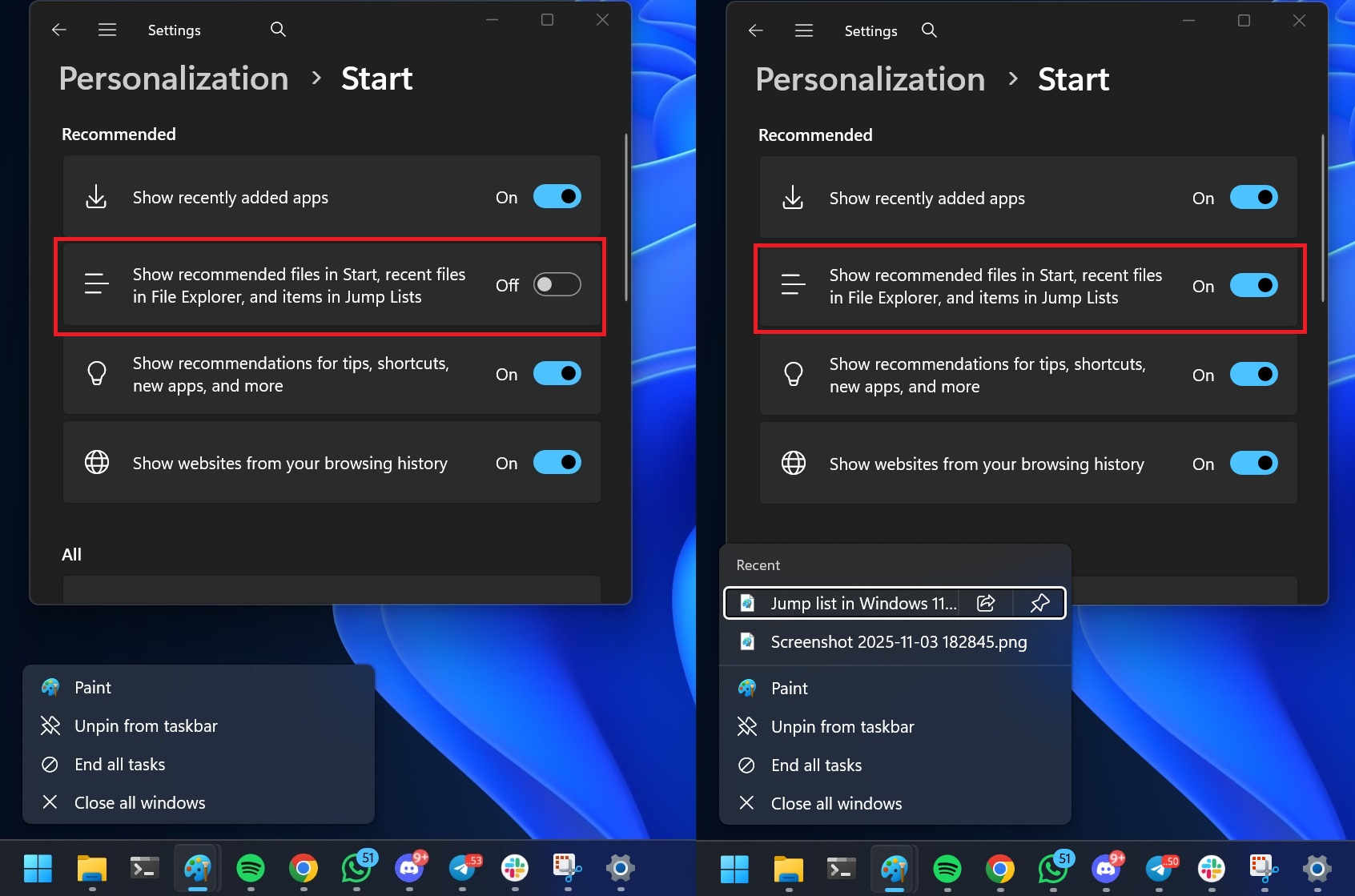Choose "Close all windows" from the context menu
This screenshot has height=896, width=1355.
click(x=140, y=802)
